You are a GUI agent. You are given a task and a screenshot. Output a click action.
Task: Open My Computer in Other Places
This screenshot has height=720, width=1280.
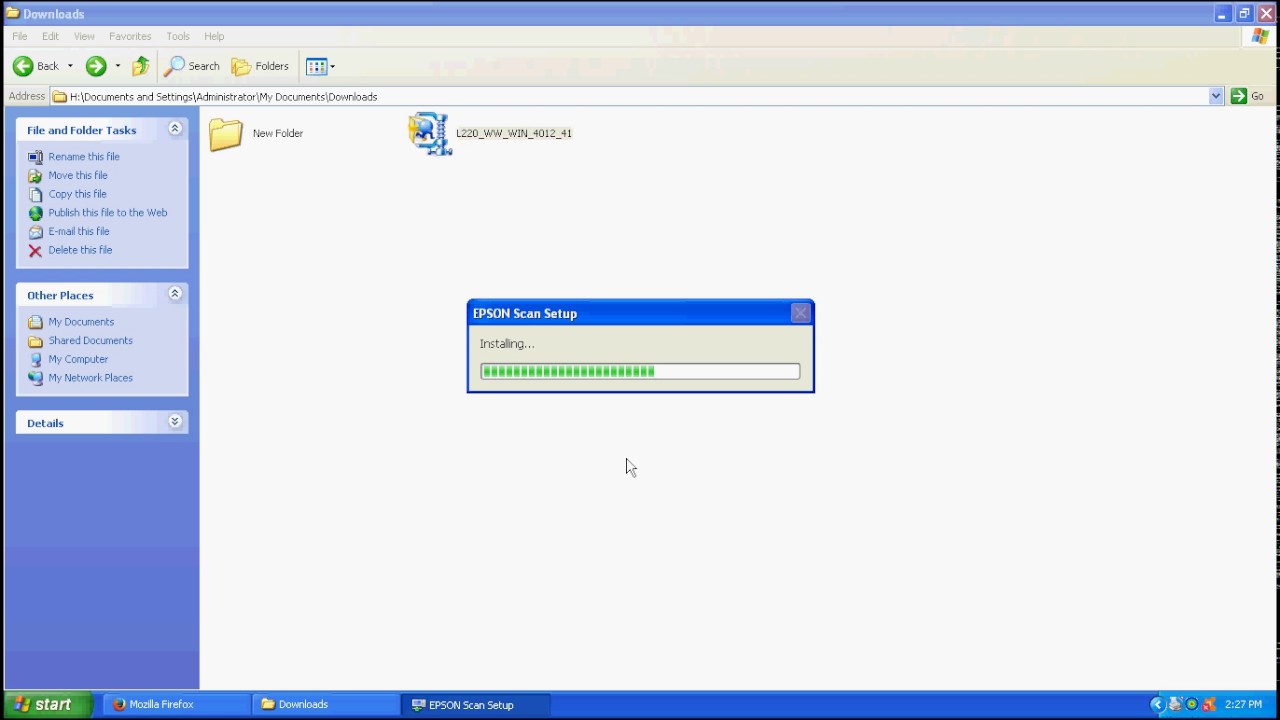(x=78, y=359)
